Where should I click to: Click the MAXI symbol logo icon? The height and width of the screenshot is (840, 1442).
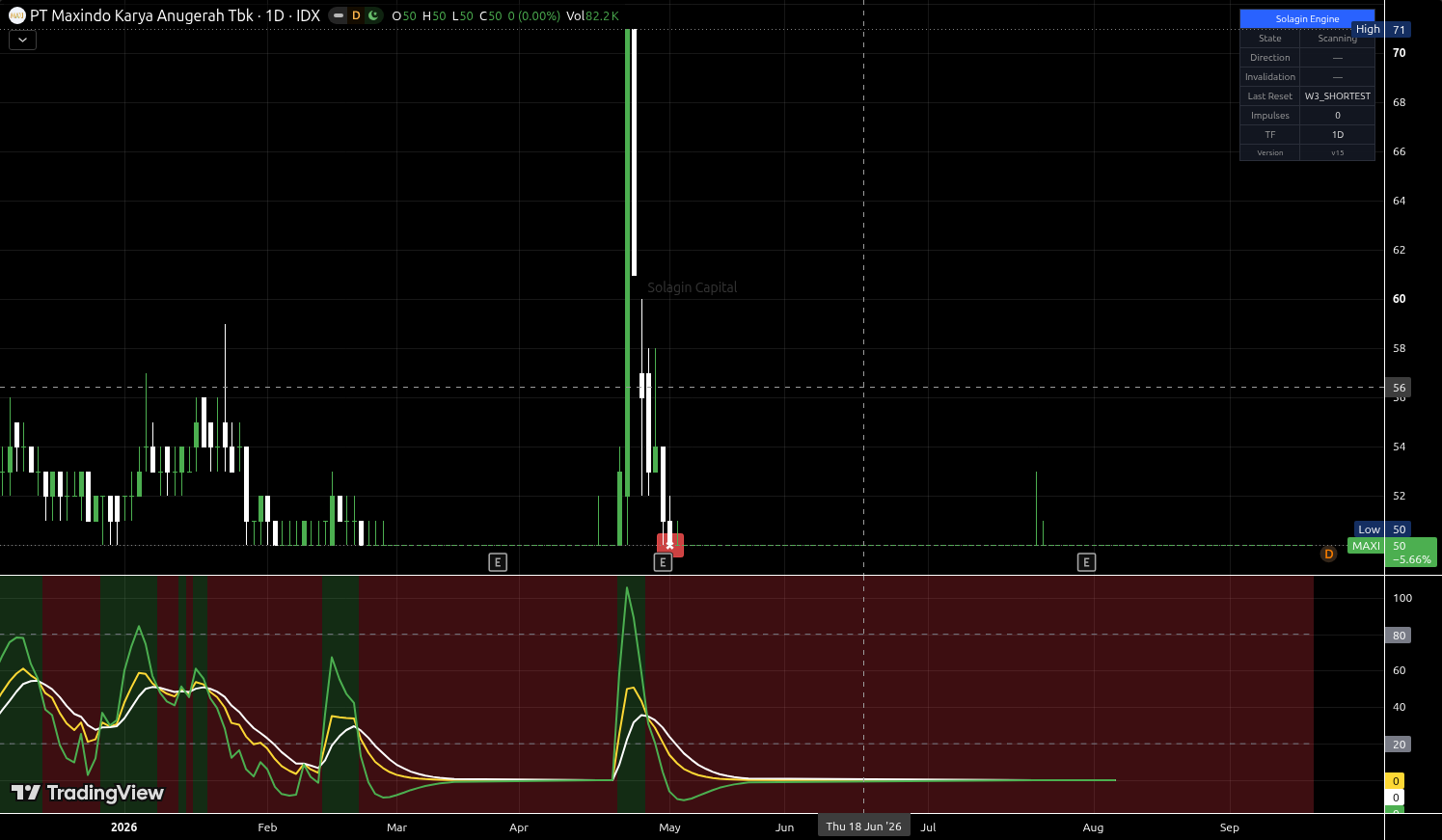(16, 15)
